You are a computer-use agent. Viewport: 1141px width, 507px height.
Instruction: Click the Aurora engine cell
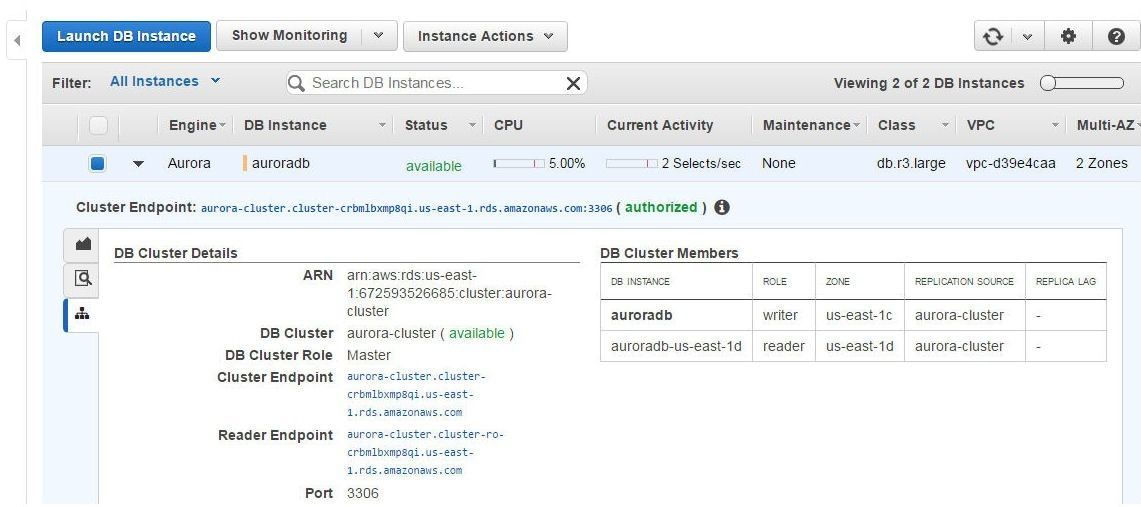tap(189, 164)
